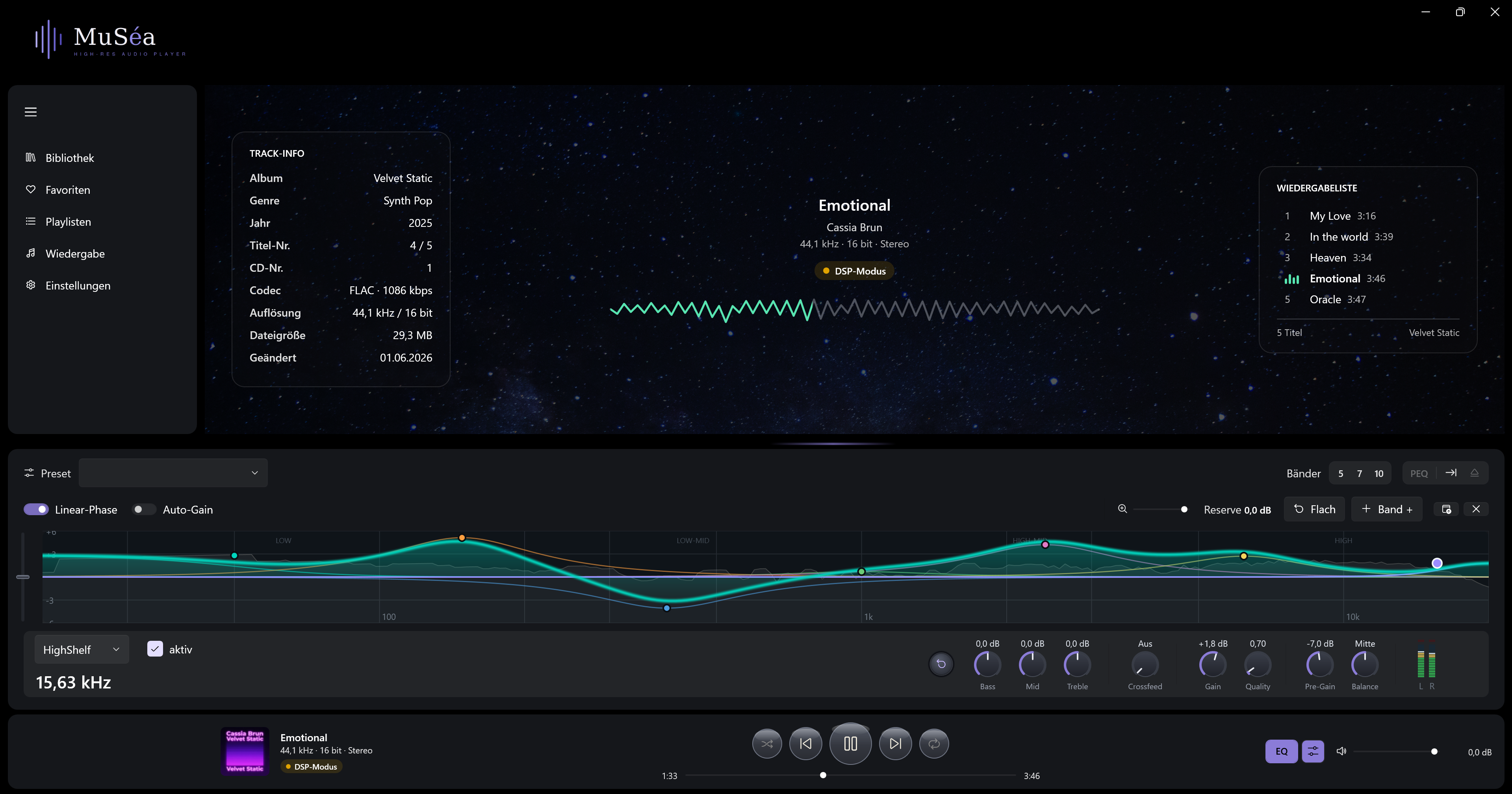The height and width of the screenshot is (794, 1512).
Task: Mute with the speaker icon
Action: click(x=1341, y=751)
